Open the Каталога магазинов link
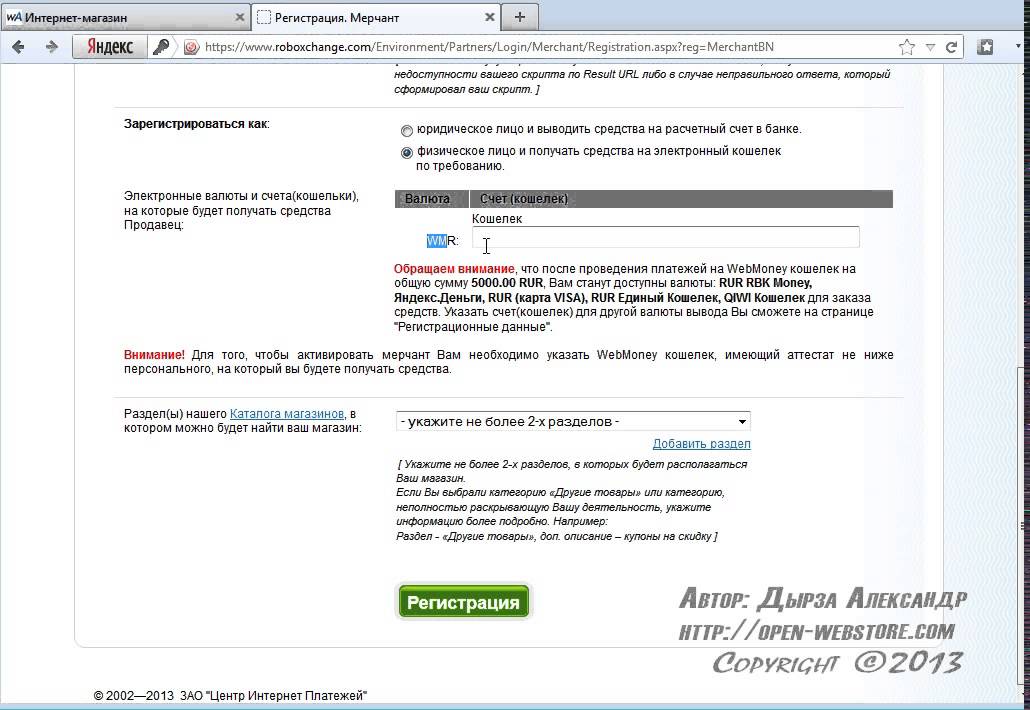Image resolution: width=1030 pixels, height=710 pixels. [x=286, y=414]
